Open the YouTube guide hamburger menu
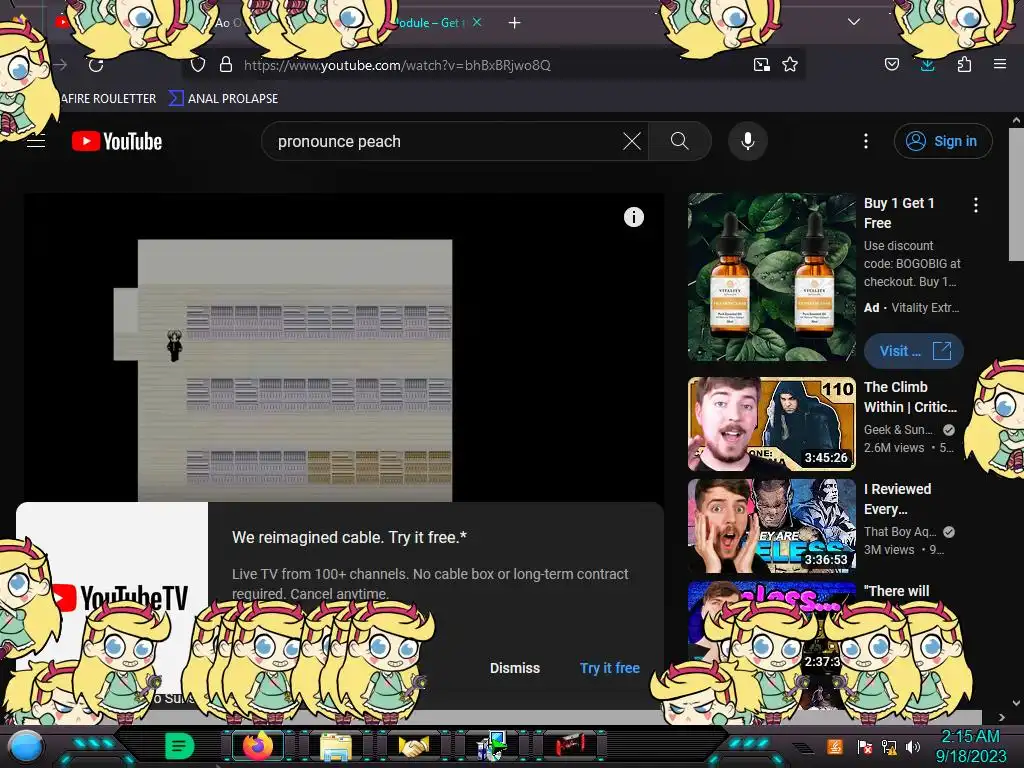The image size is (1024, 768). coord(36,141)
